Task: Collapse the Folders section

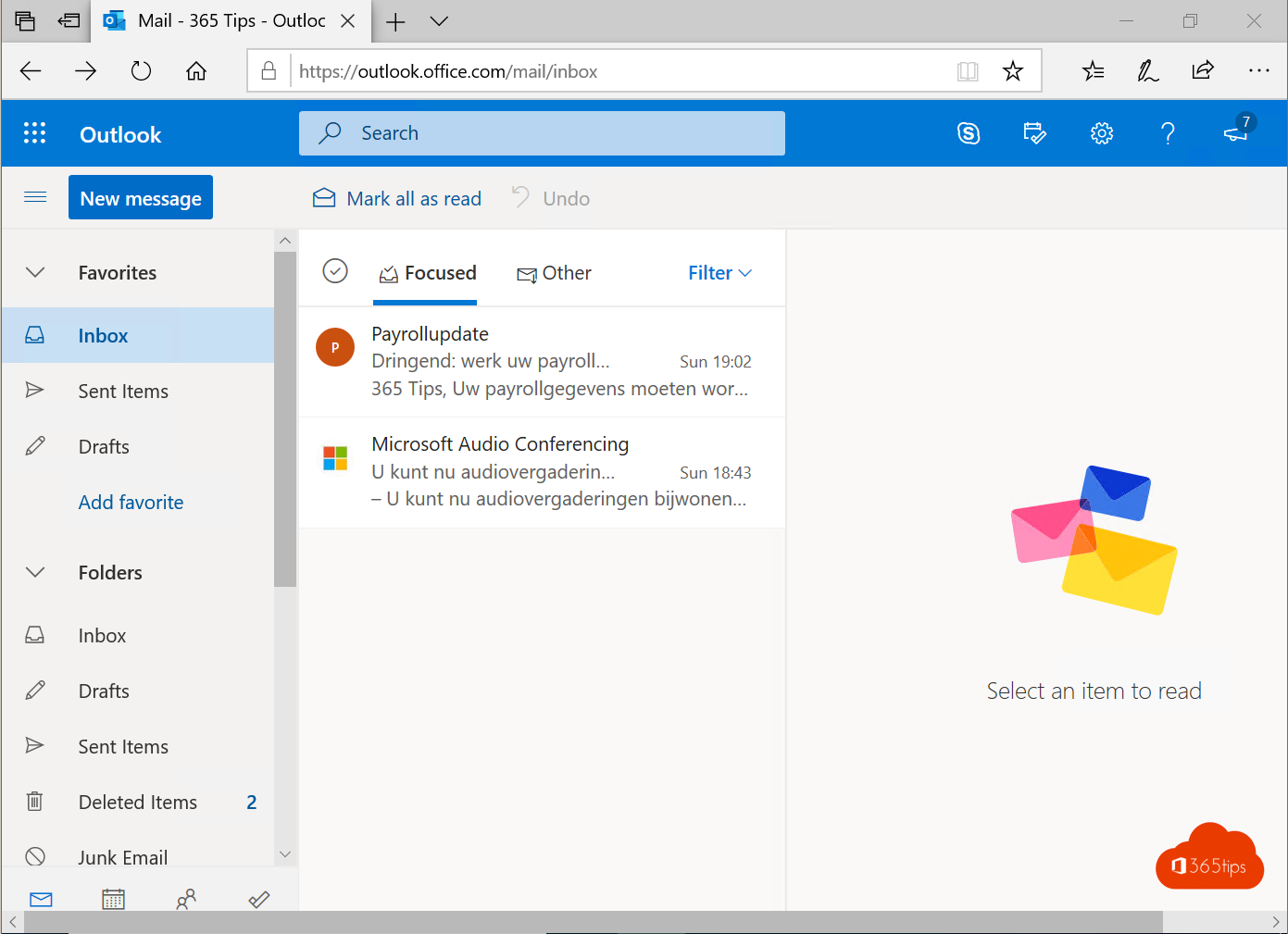Action: [35, 572]
